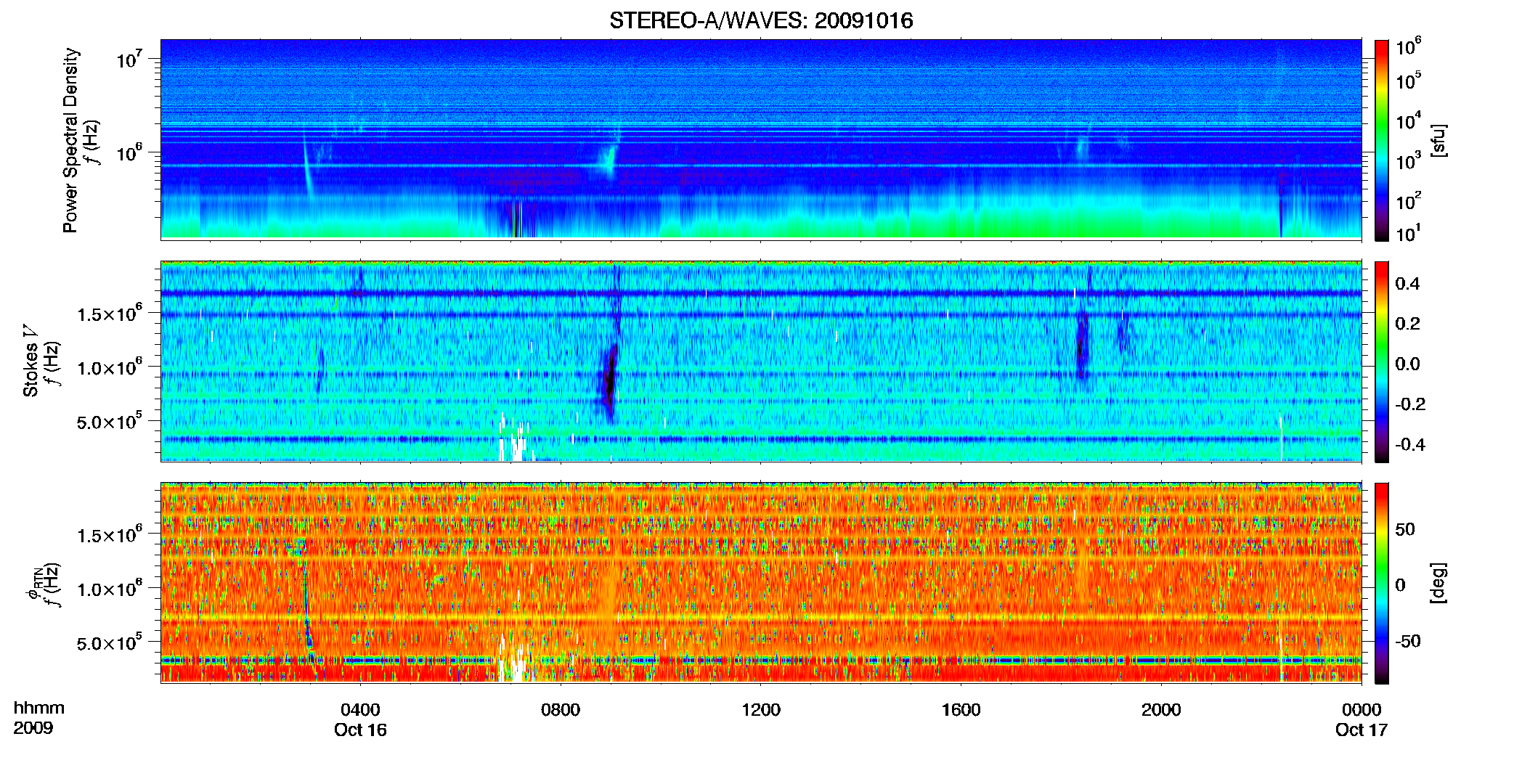Click the 10^1 label on sfu colorbar

[x=1408, y=233]
